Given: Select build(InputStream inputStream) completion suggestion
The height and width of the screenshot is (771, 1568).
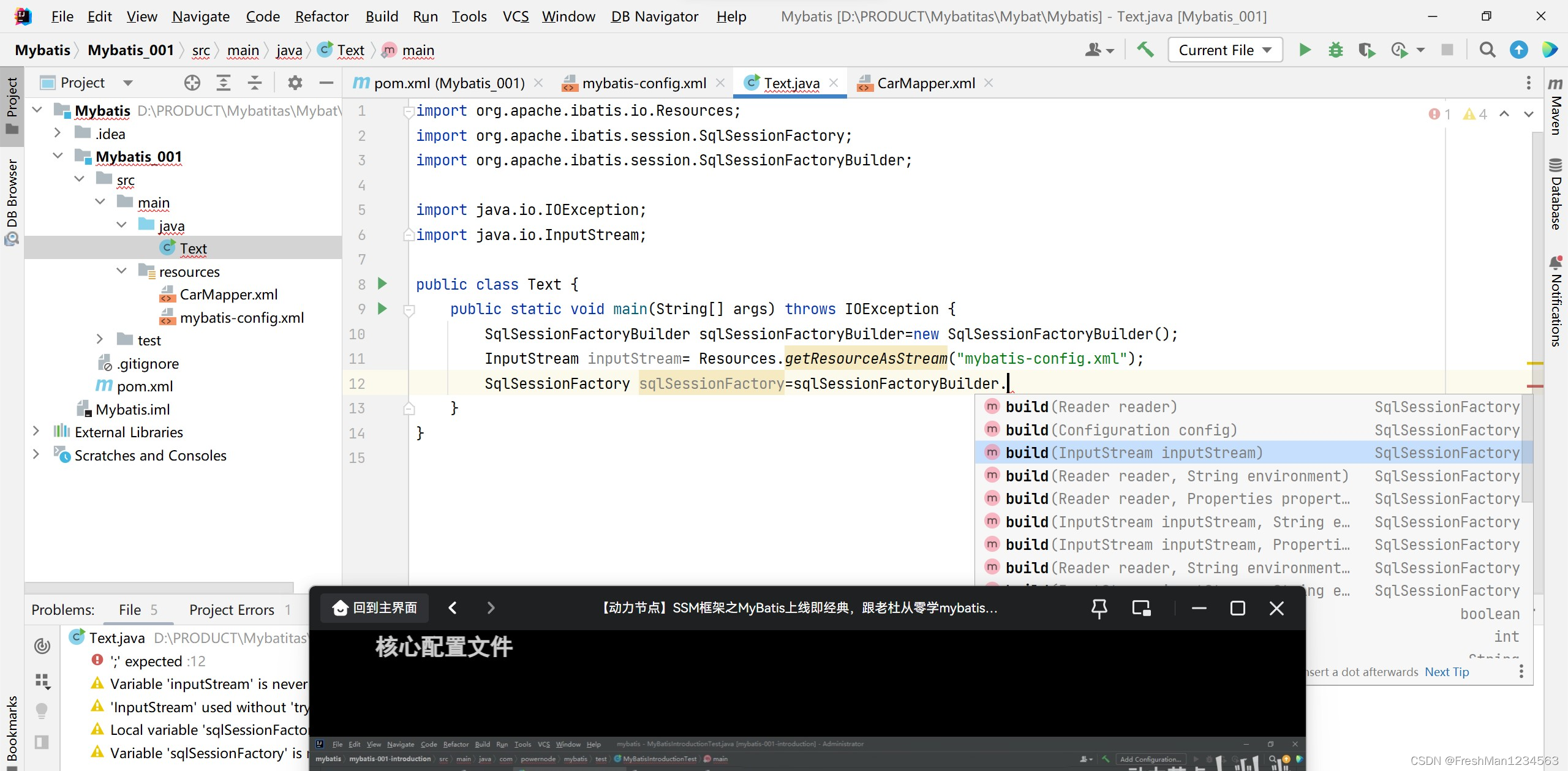Looking at the screenshot, I should pyautogui.click(x=1134, y=453).
